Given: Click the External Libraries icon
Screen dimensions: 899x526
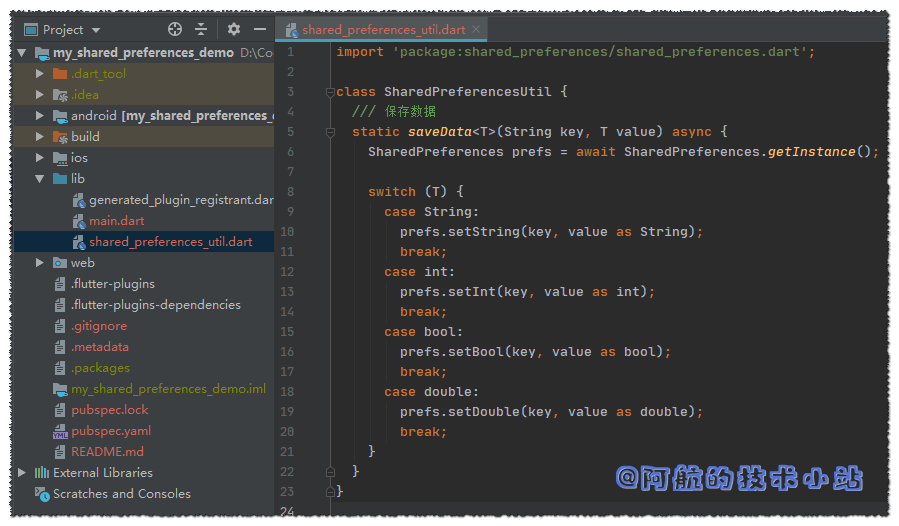Looking at the screenshot, I should coord(42,473).
